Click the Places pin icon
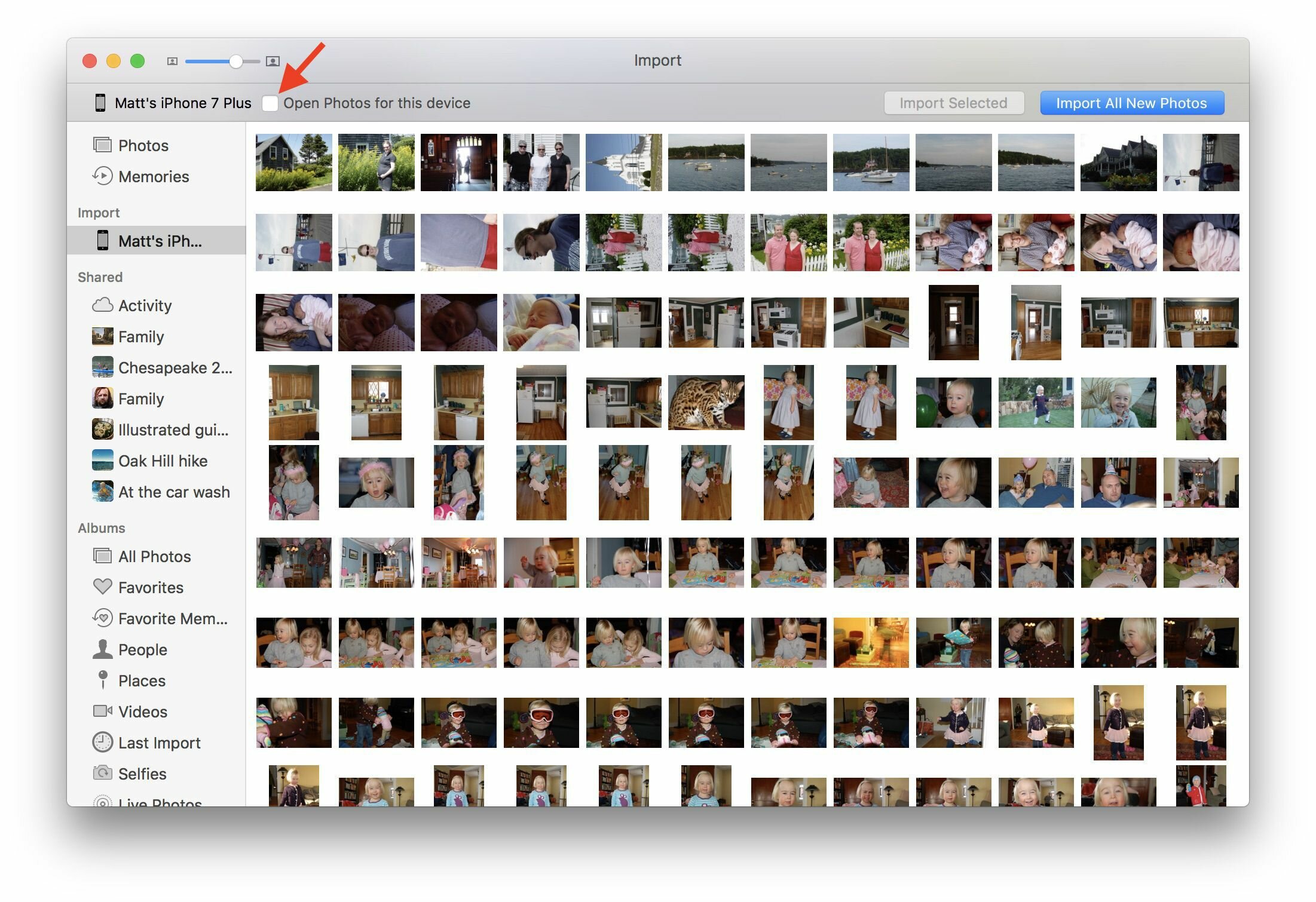The height and width of the screenshot is (902, 1316). (x=102, y=680)
